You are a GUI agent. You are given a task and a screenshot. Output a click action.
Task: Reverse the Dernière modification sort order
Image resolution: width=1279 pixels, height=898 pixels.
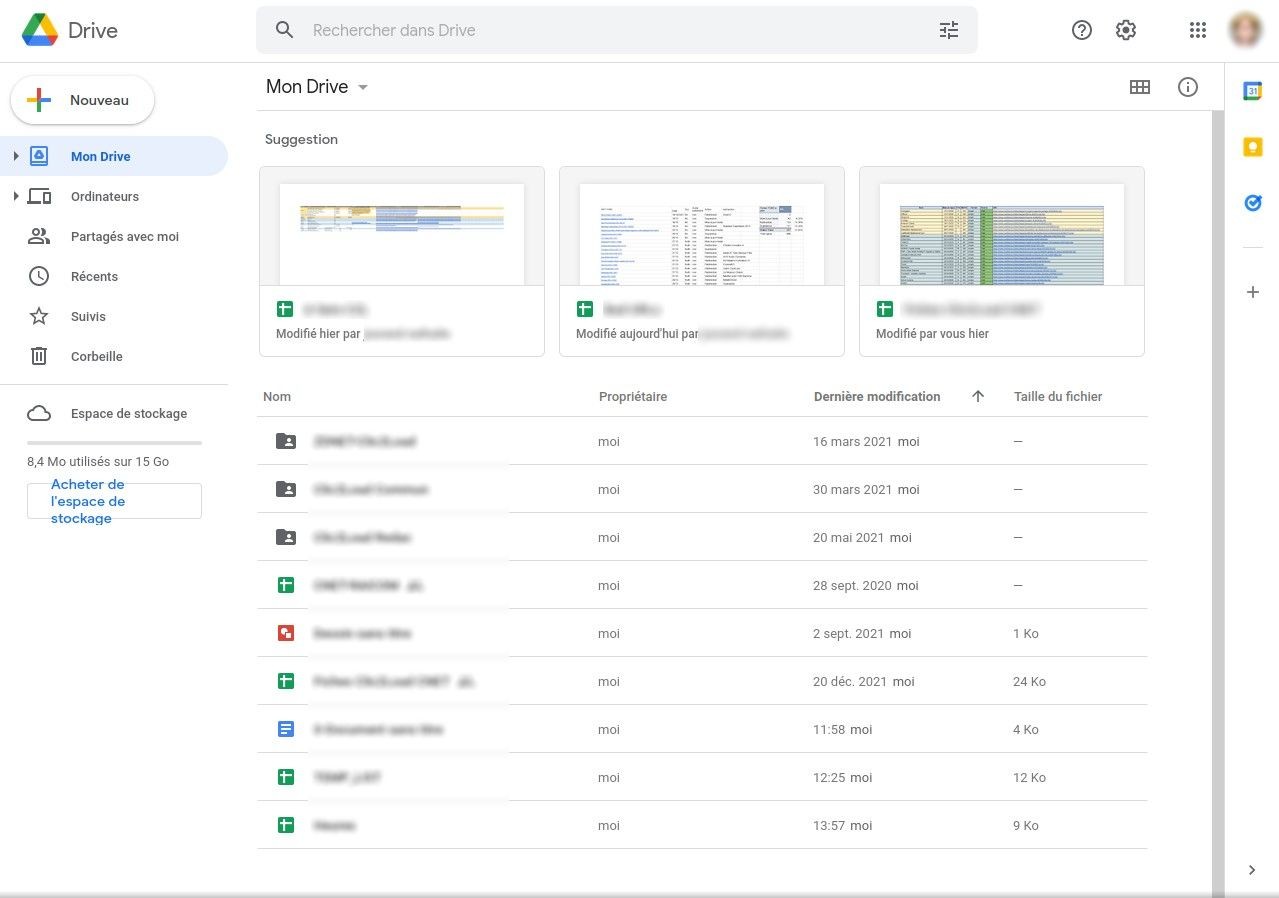click(977, 396)
